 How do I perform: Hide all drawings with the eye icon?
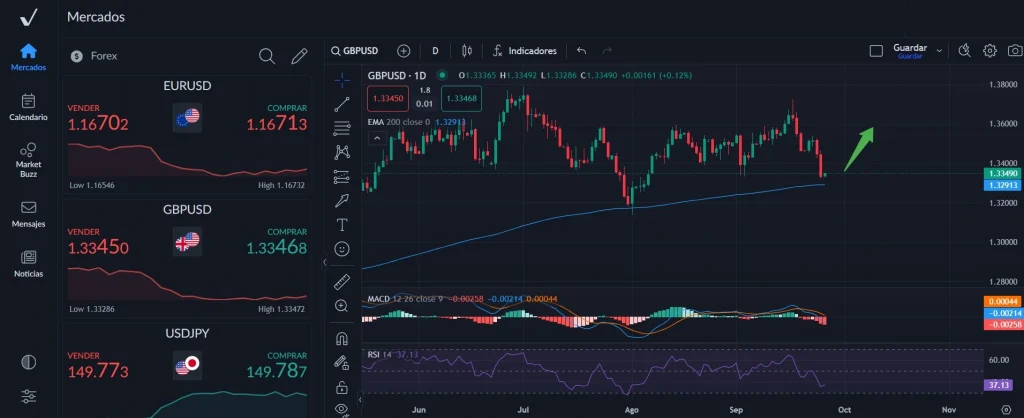342,409
